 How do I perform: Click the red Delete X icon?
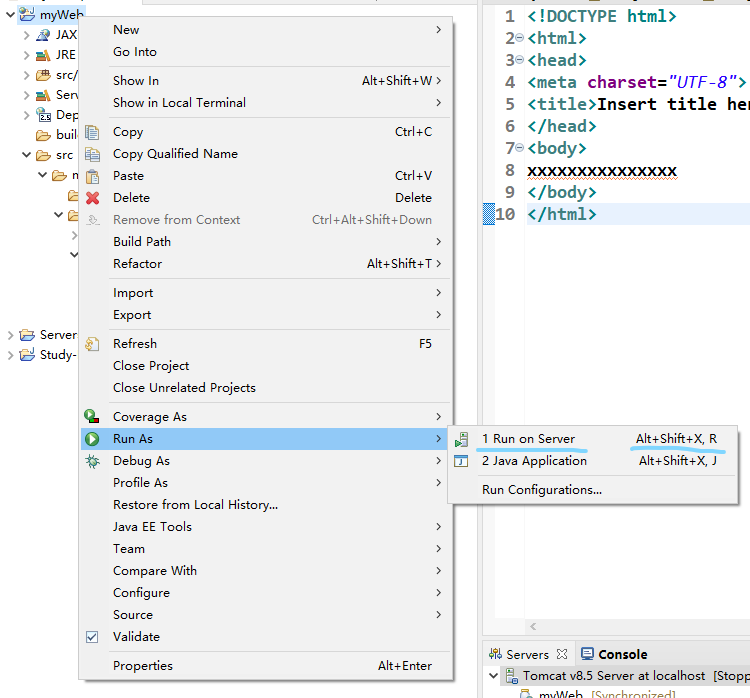point(92,198)
